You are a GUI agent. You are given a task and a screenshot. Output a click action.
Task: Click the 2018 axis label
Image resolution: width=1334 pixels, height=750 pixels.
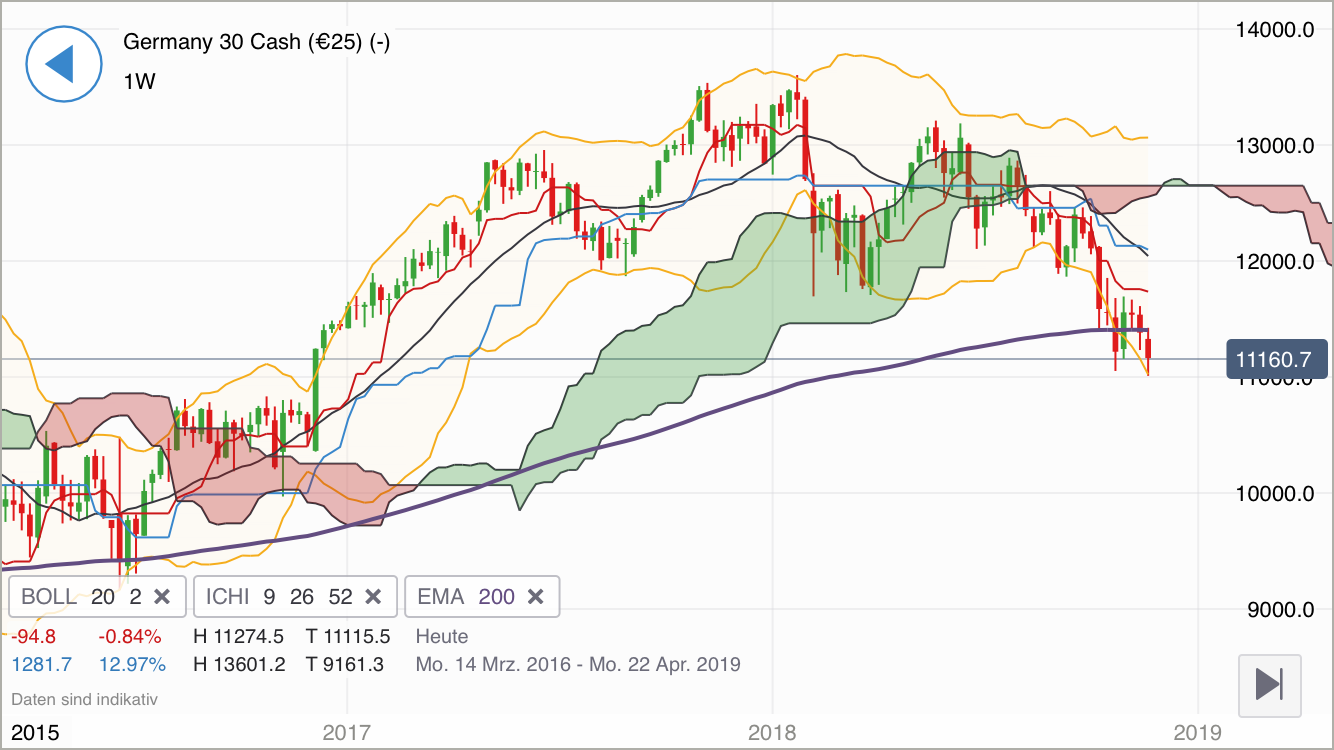point(772,731)
